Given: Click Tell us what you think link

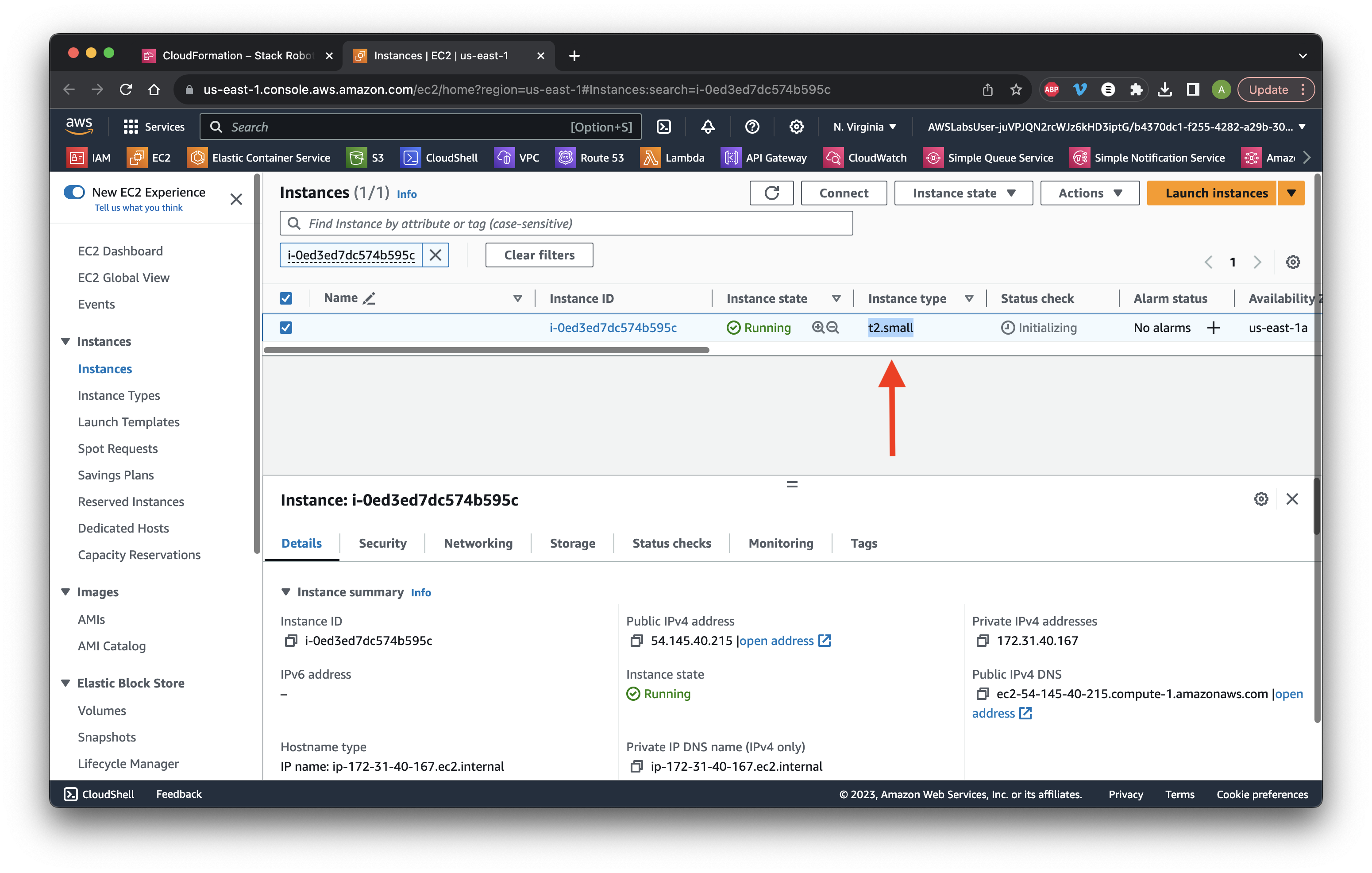Looking at the screenshot, I should point(139,208).
